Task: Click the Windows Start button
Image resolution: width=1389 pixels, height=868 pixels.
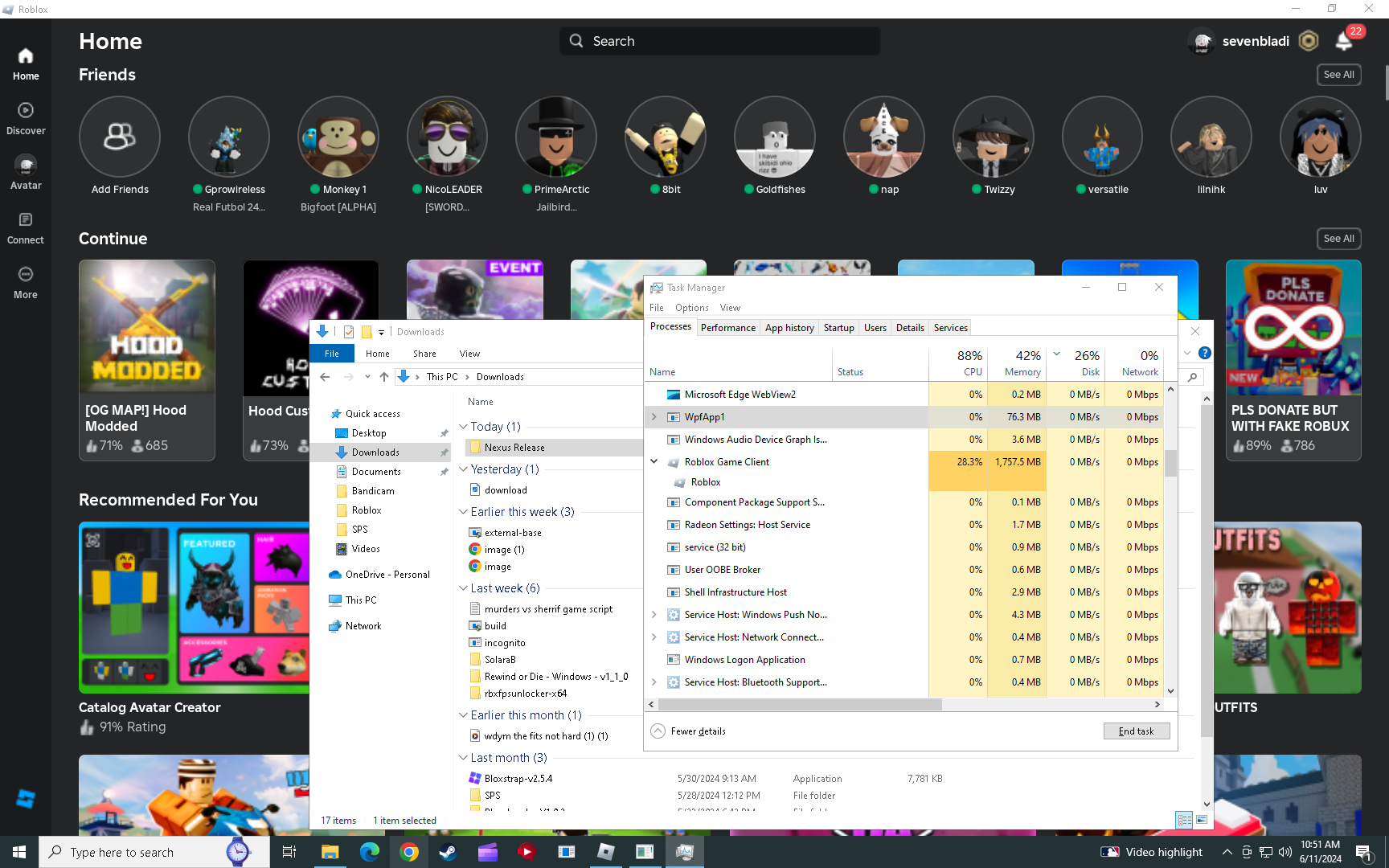Action: (x=19, y=852)
